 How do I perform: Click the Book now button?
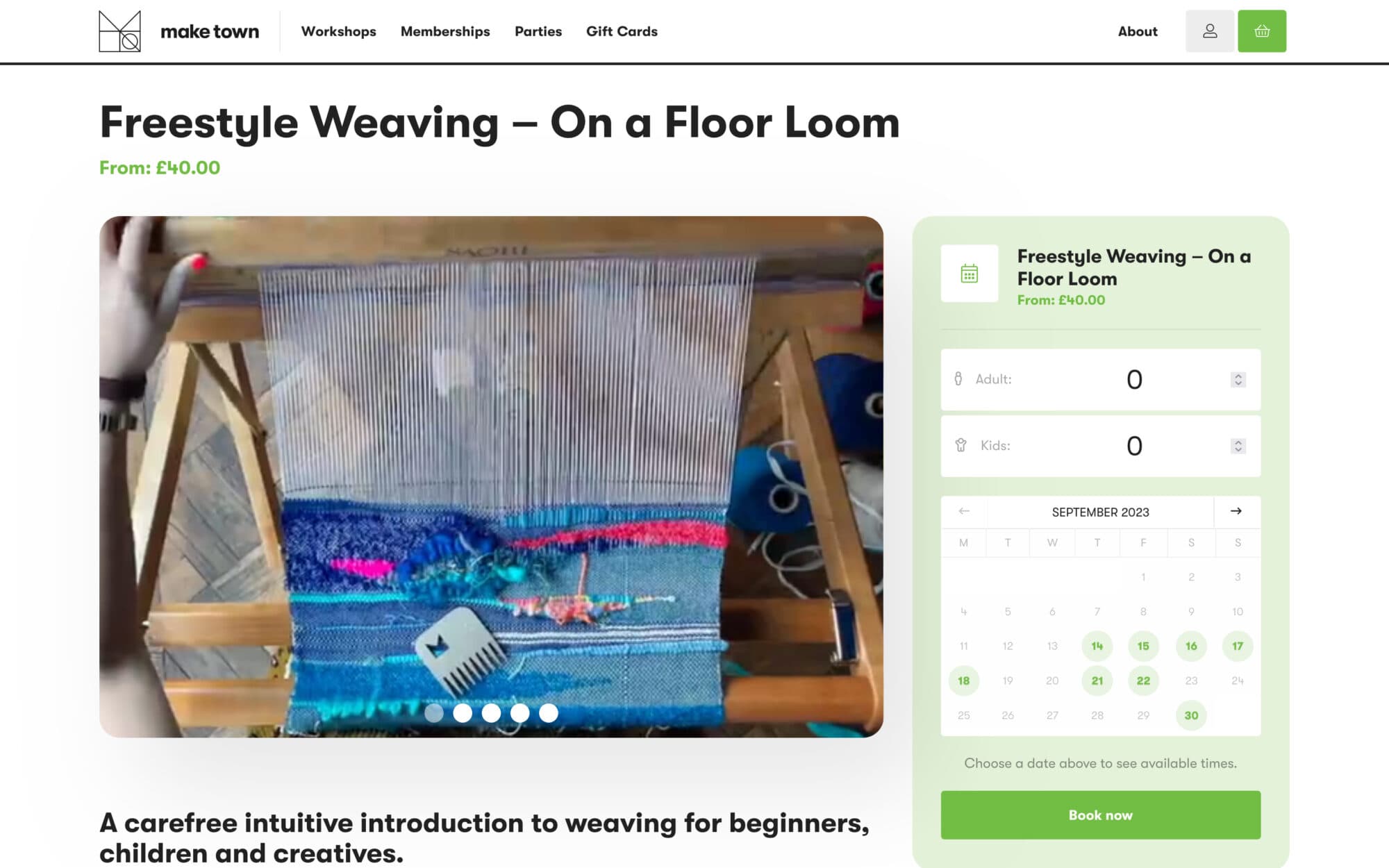tap(1100, 815)
